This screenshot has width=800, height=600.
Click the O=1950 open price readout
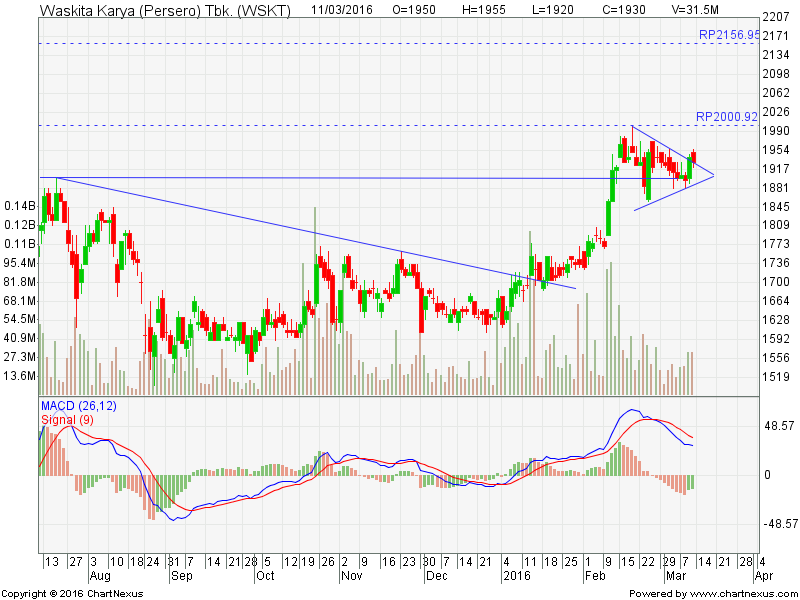coord(415,12)
